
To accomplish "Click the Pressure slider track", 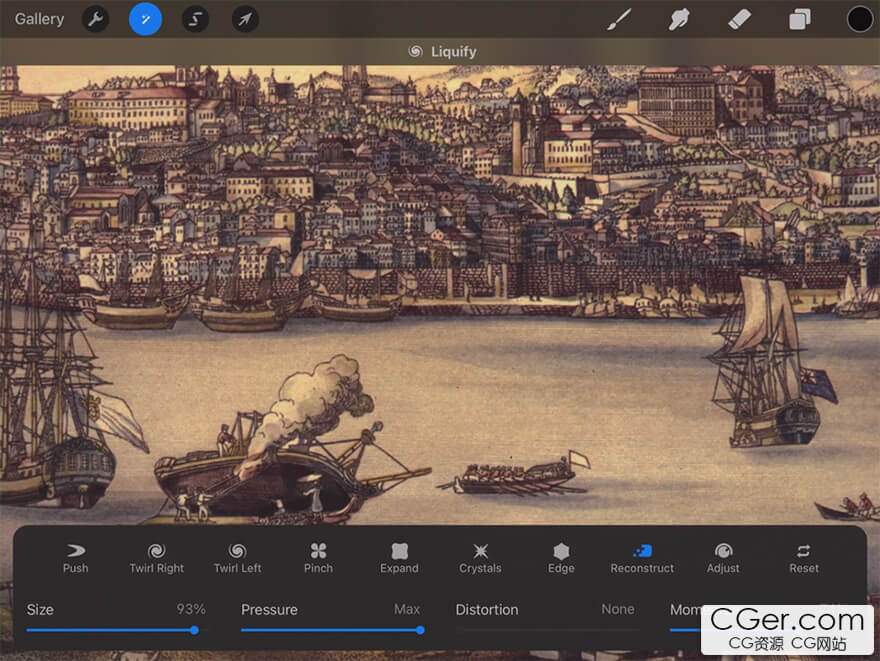I will tap(330, 630).
